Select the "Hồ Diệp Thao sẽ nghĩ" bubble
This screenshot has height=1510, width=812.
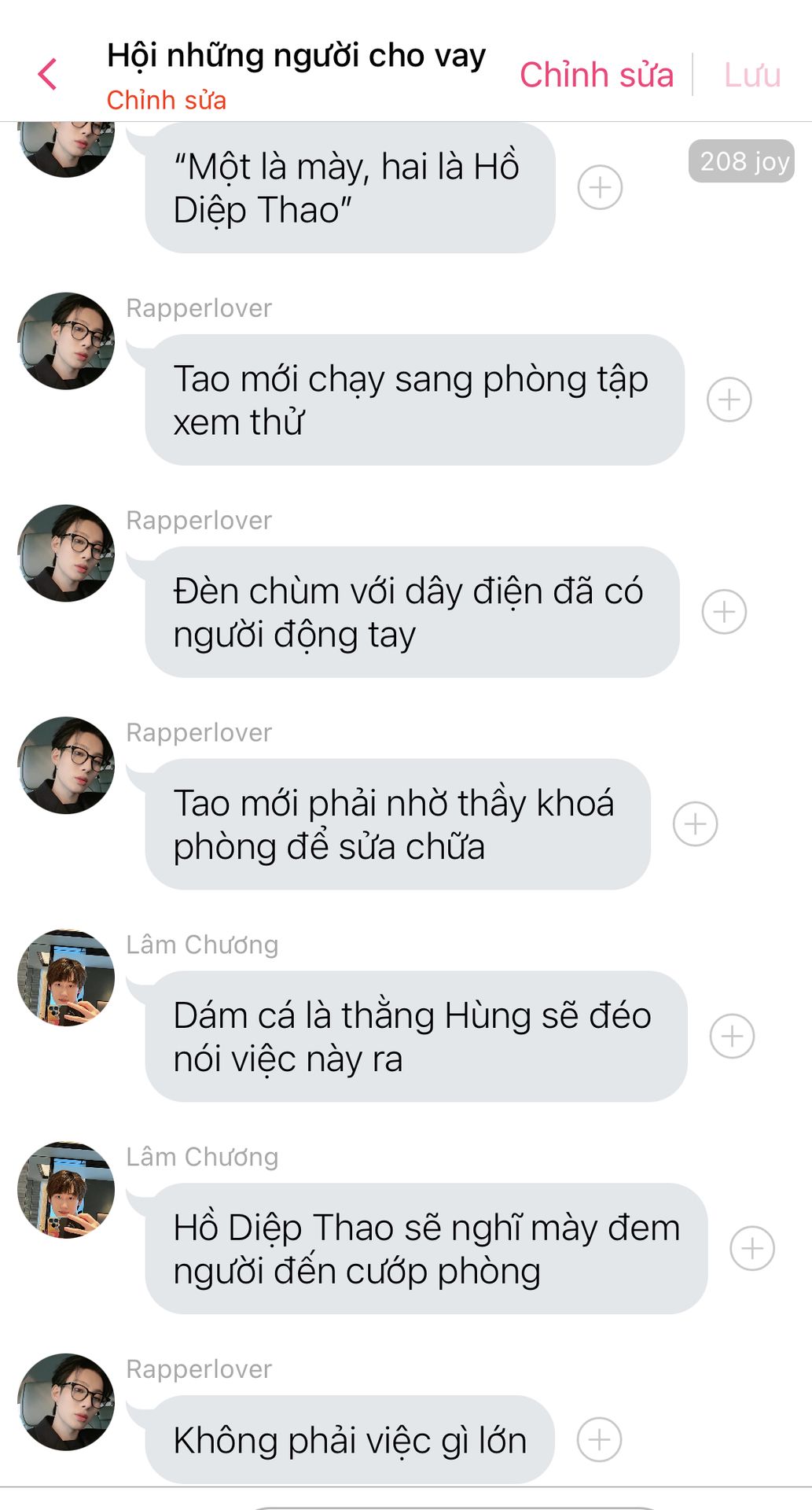tap(426, 1249)
